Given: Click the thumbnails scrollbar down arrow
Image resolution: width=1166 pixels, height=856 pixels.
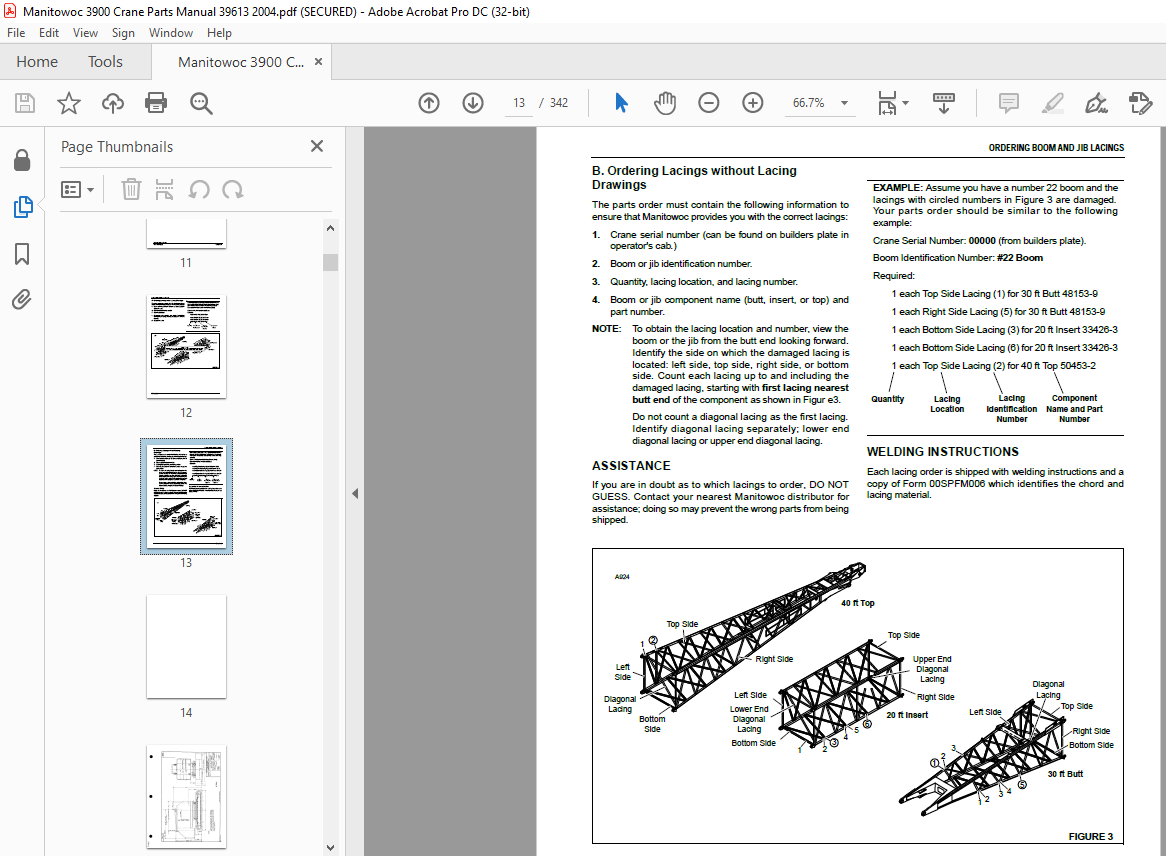Looking at the screenshot, I should pos(330,847).
